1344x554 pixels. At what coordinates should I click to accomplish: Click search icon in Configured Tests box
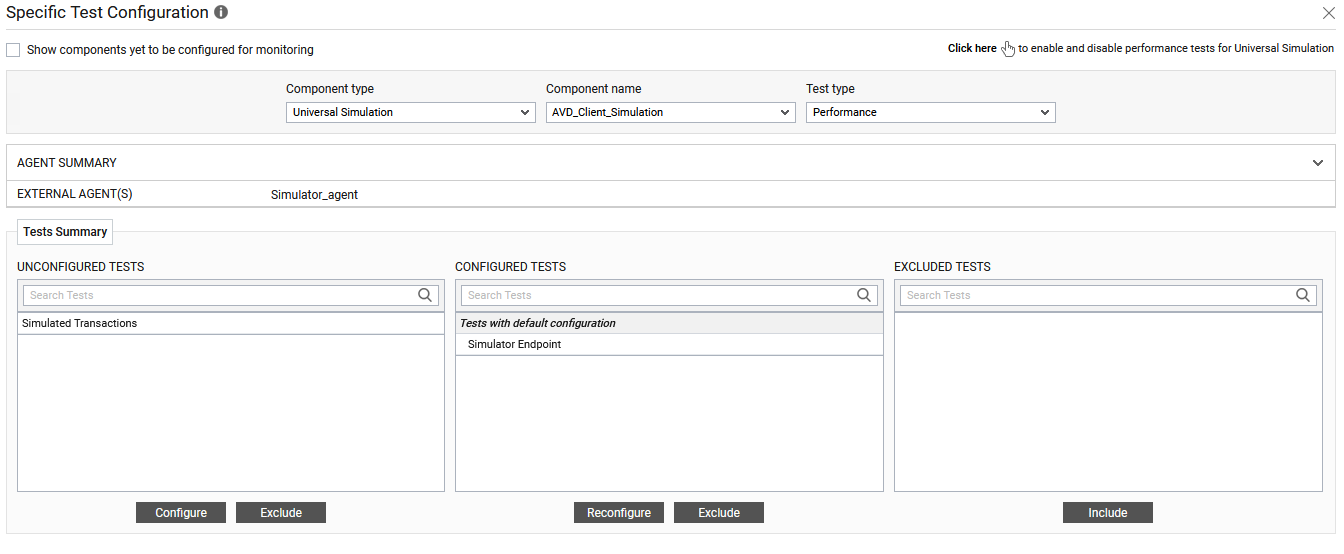pyautogui.click(x=864, y=295)
